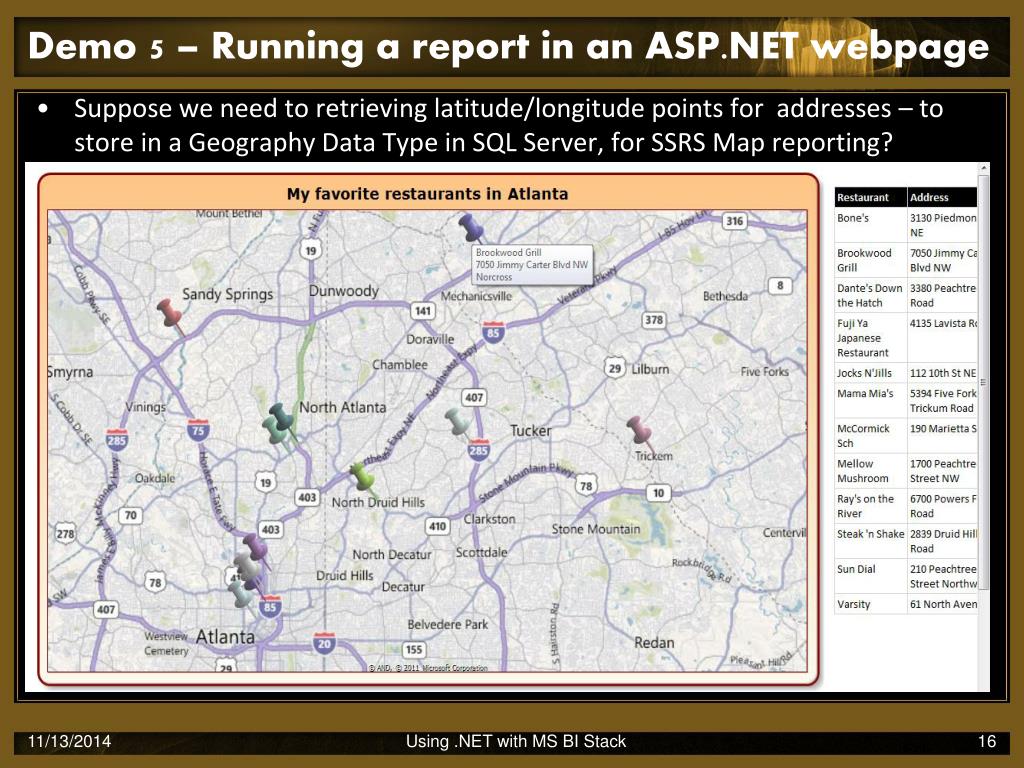This screenshot has height=768, width=1024.
Task: Click the 3130 Piedmont address cell
Action: tap(942, 225)
